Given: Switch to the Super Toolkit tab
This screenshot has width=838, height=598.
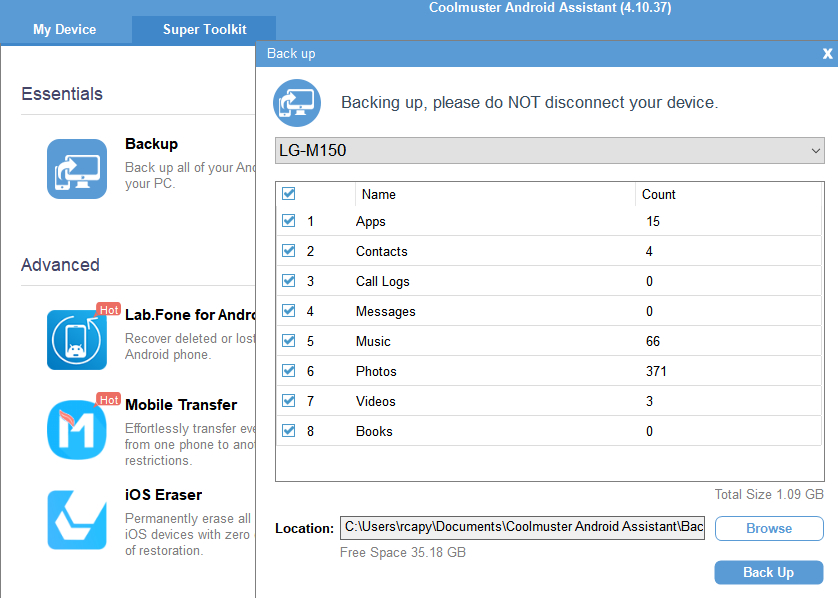Looking at the screenshot, I should [x=204, y=29].
